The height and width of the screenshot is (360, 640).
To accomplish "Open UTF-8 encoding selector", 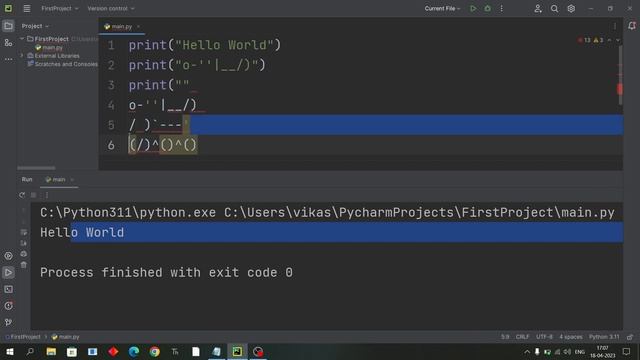I will 544,337.
